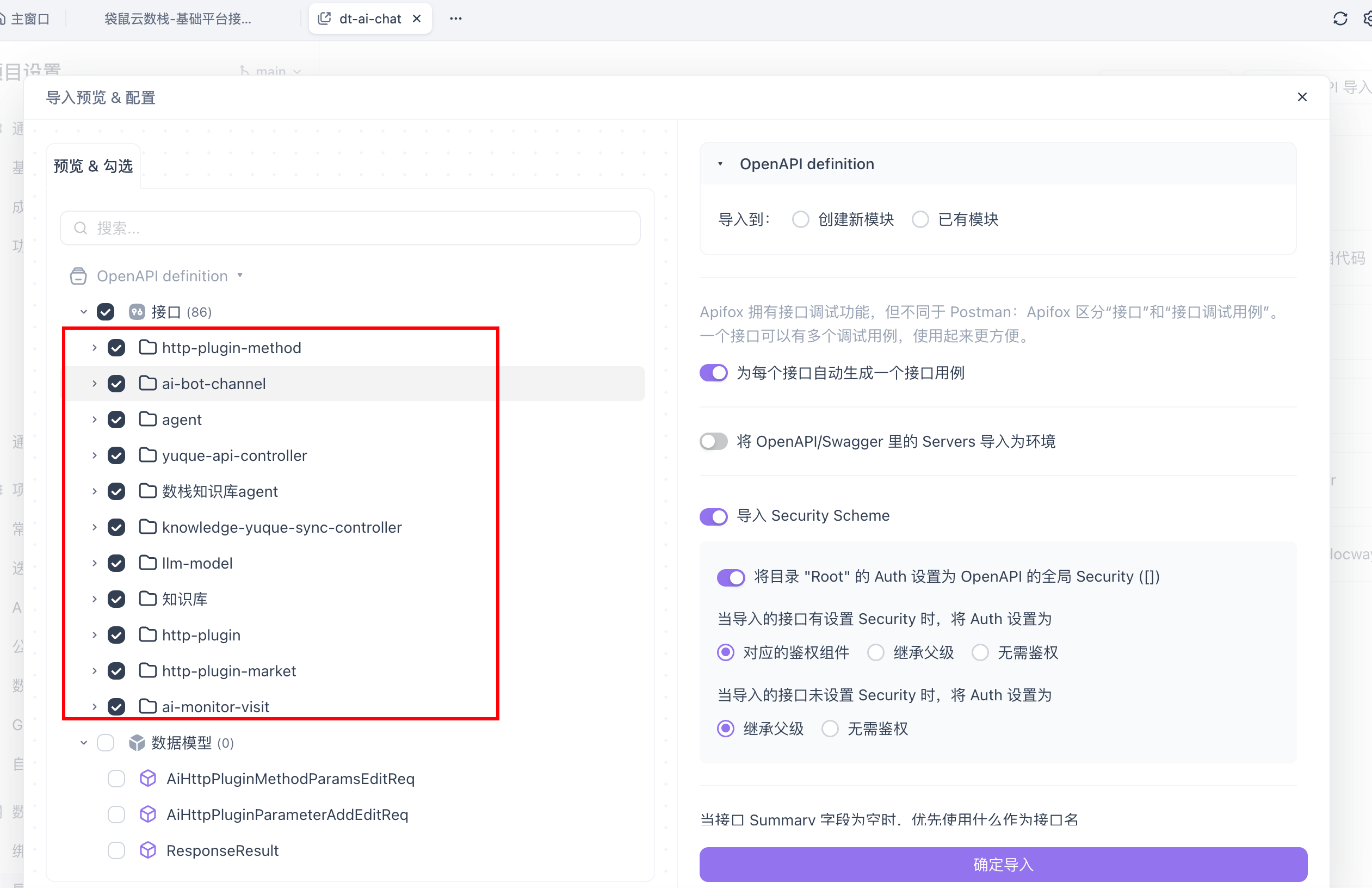Click the AiHttpPluginParameterAddEditReq model icon
The height and width of the screenshot is (888, 1372).
[x=148, y=814]
